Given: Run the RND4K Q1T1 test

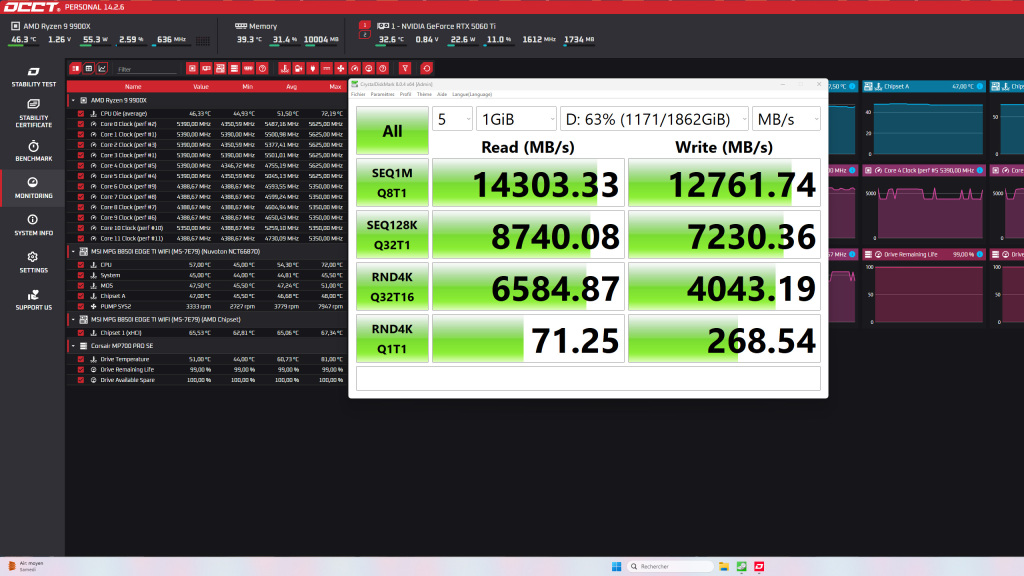Looking at the screenshot, I should [392, 338].
